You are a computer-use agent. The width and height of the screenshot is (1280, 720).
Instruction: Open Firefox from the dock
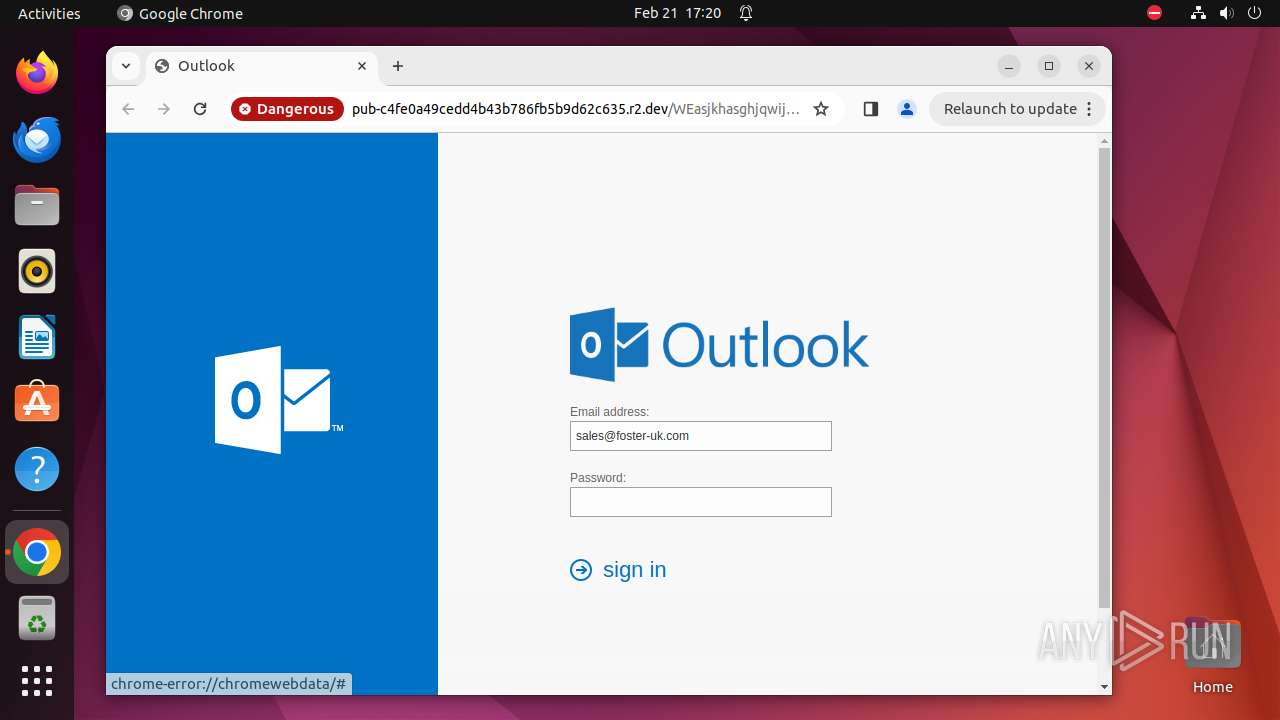click(x=37, y=73)
